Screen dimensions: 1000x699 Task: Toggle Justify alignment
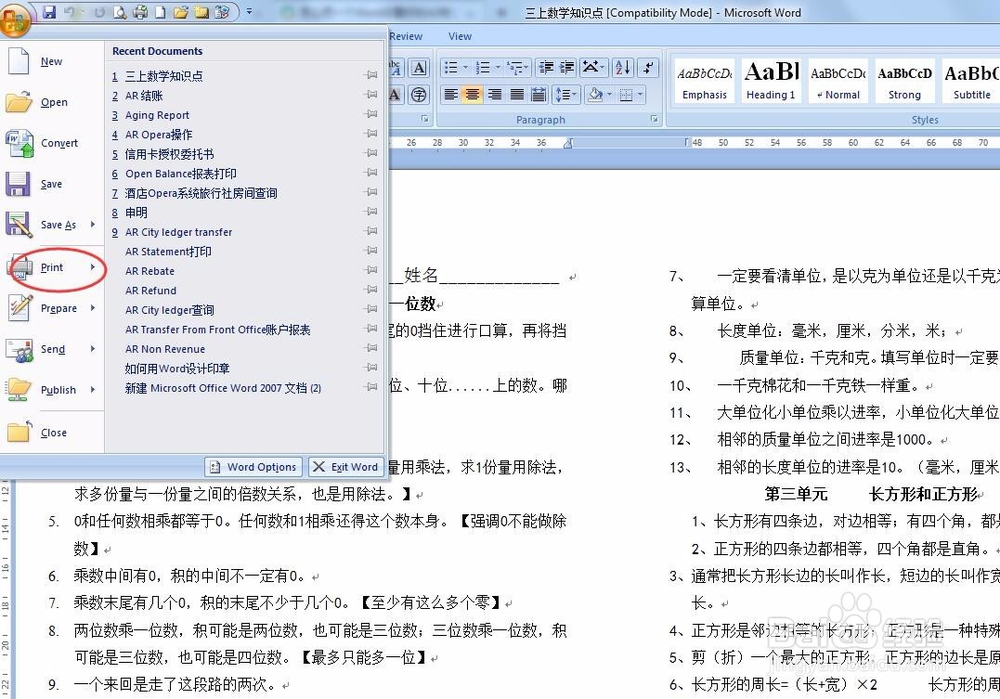tap(517, 95)
